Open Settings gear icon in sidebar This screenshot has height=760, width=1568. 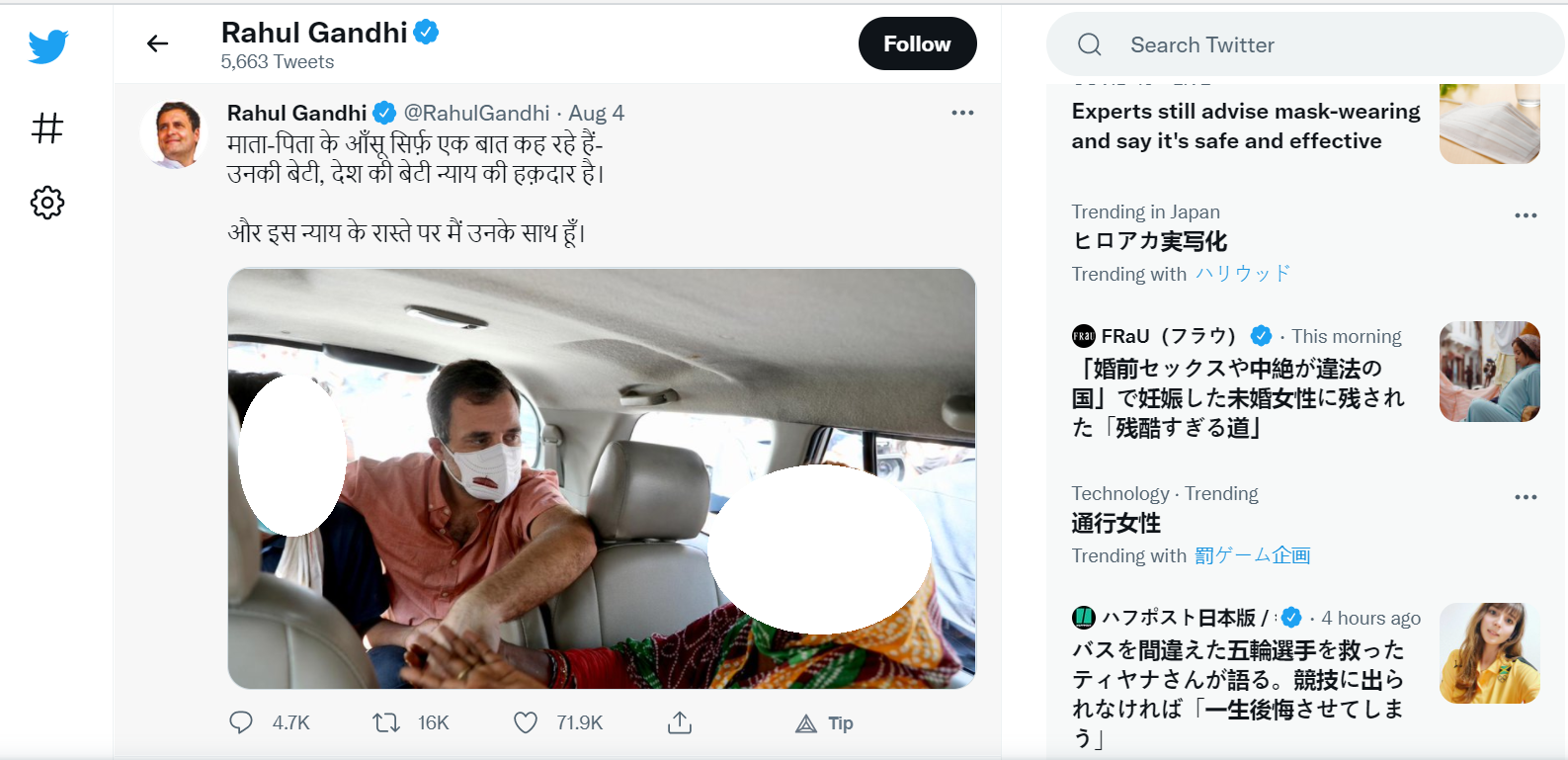click(x=47, y=203)
